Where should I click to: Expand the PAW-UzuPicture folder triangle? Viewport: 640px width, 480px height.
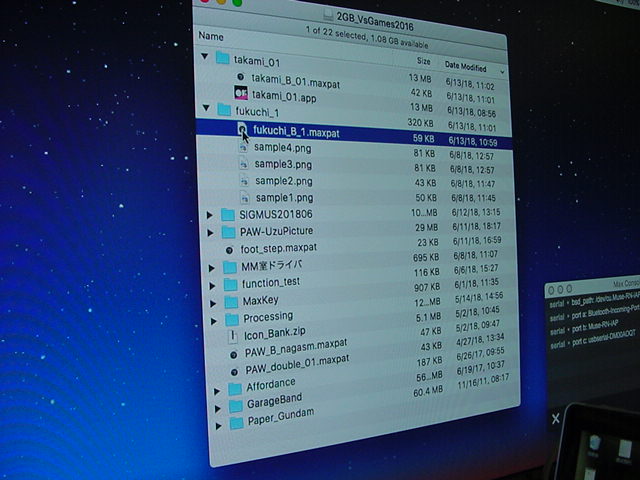tap(210, 233)
